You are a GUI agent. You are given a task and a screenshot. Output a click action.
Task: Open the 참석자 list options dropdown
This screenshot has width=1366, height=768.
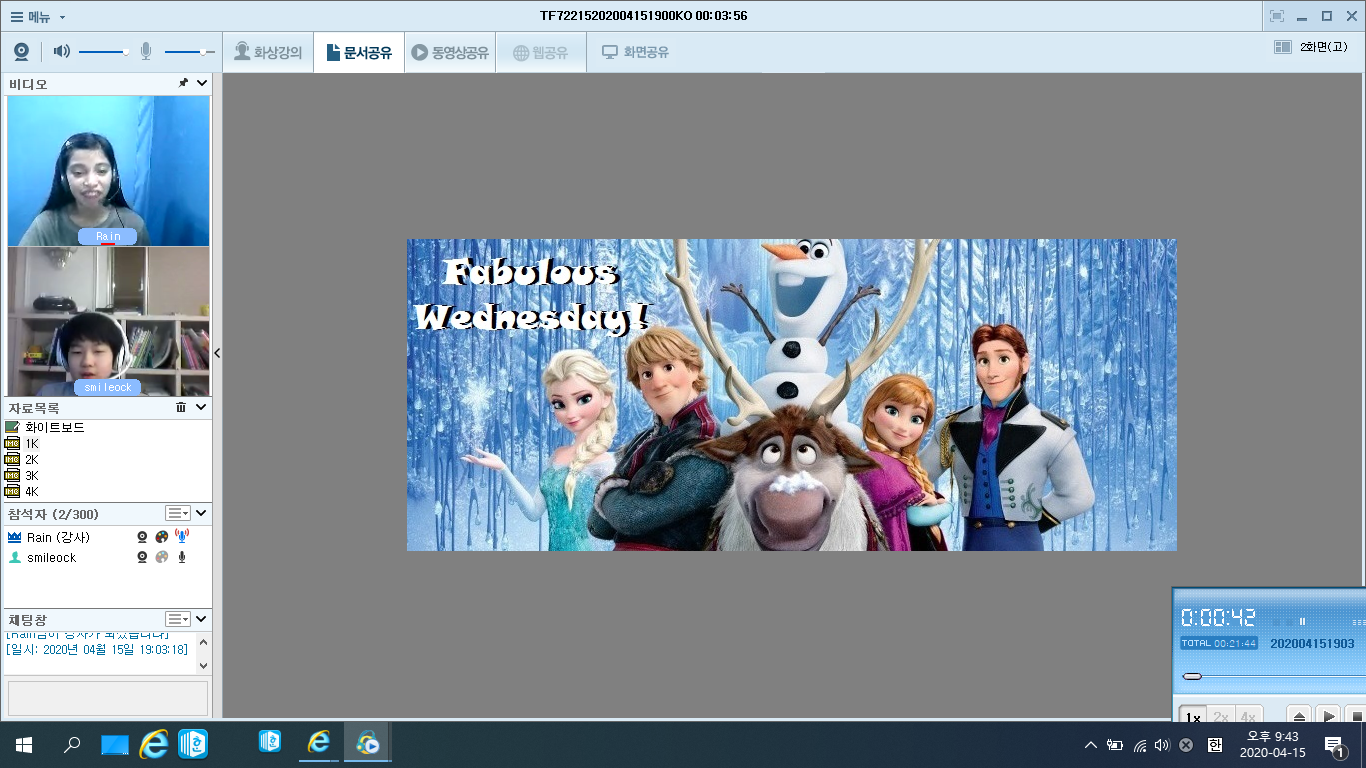(177, 513)
